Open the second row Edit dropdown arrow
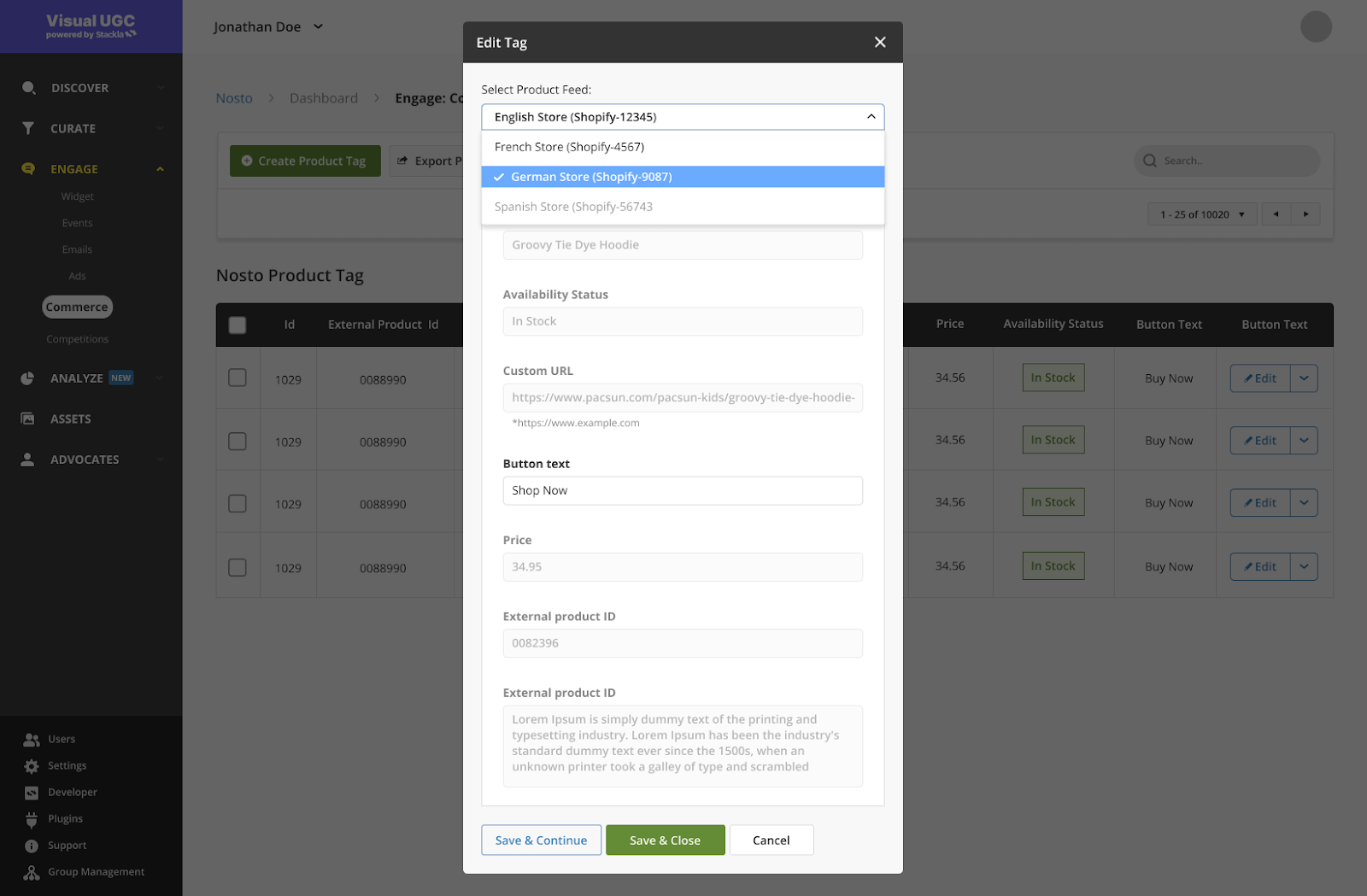This screenshot has height=896, width=1367. coord(1304,441)
